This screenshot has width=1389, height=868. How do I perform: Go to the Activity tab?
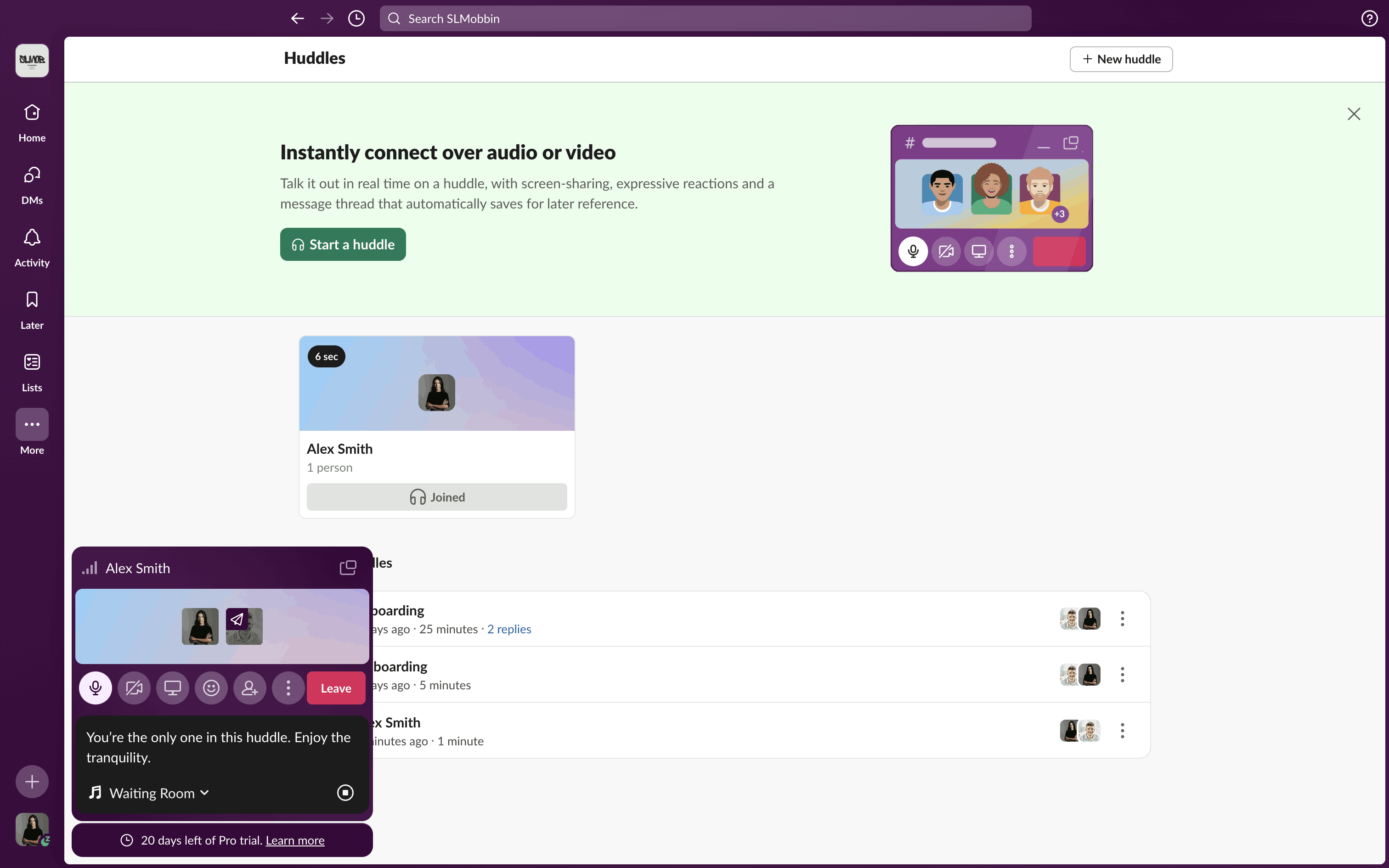click(x=32, y=248)
